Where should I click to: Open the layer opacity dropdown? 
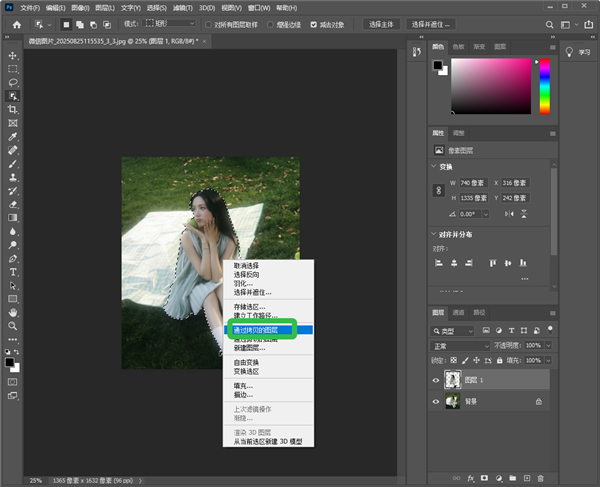click(x=547, y=344)
